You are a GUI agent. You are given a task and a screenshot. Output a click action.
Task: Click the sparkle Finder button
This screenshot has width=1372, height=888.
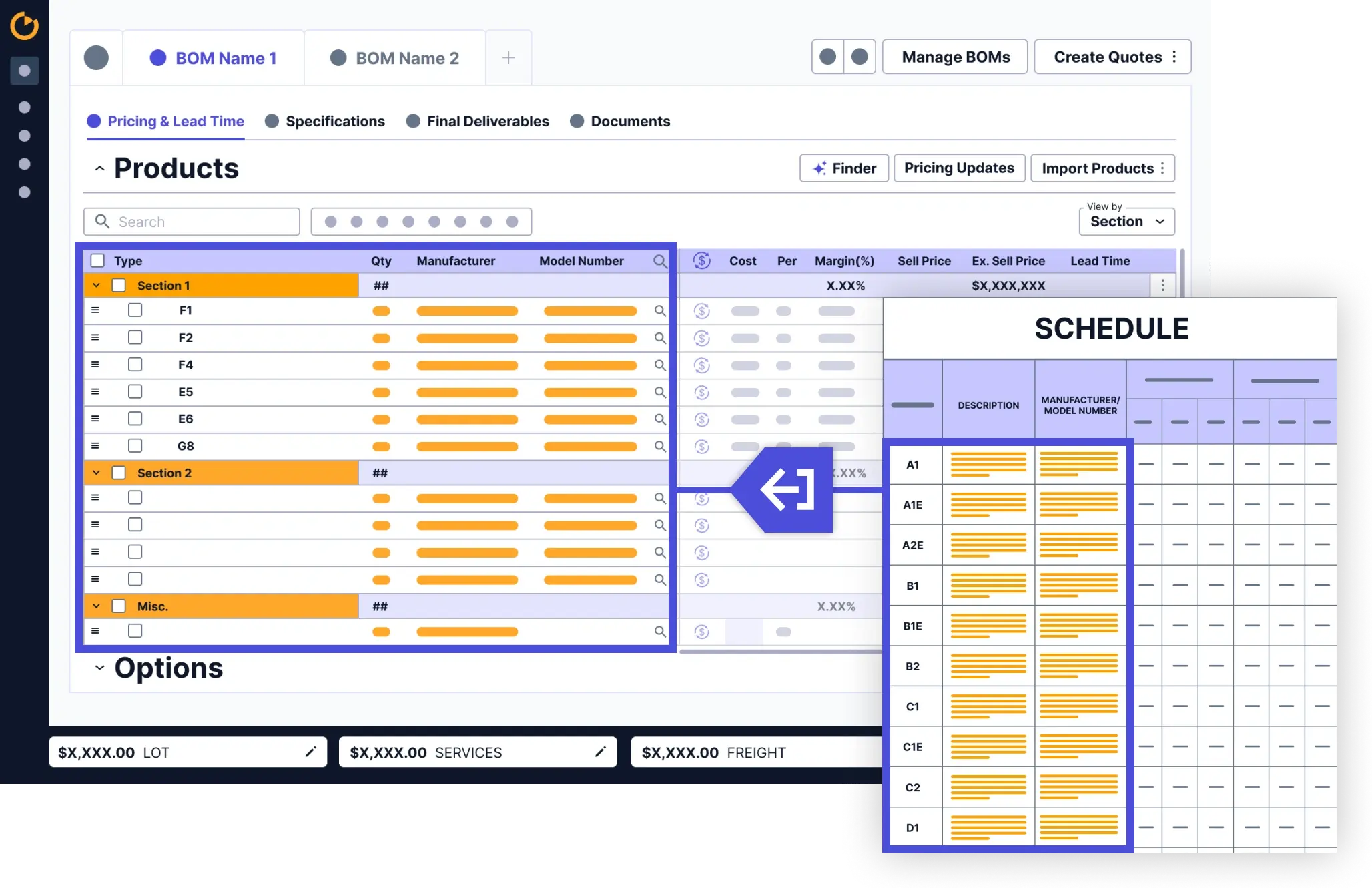[844, 168]
